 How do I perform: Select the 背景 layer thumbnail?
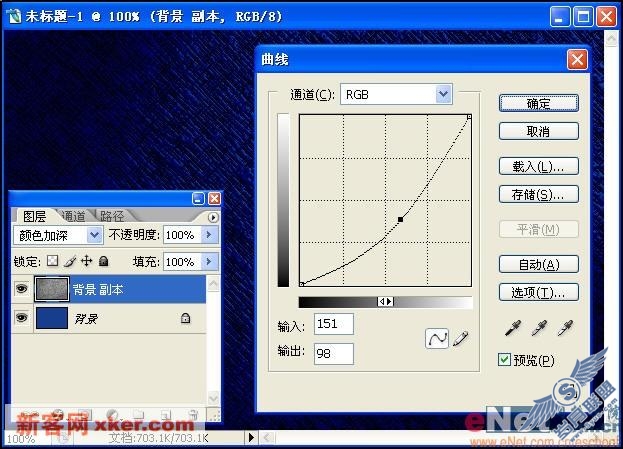pos(52,317)
